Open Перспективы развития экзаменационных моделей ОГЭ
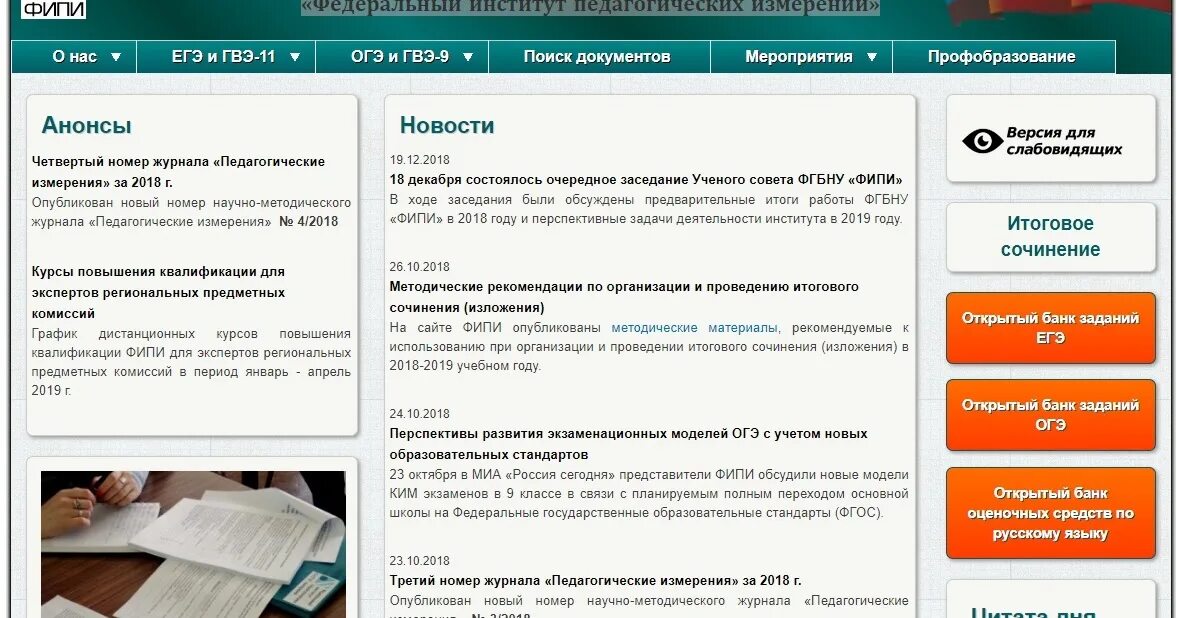The height and width of the screenshot is (618, 1177). click(628, 445)
